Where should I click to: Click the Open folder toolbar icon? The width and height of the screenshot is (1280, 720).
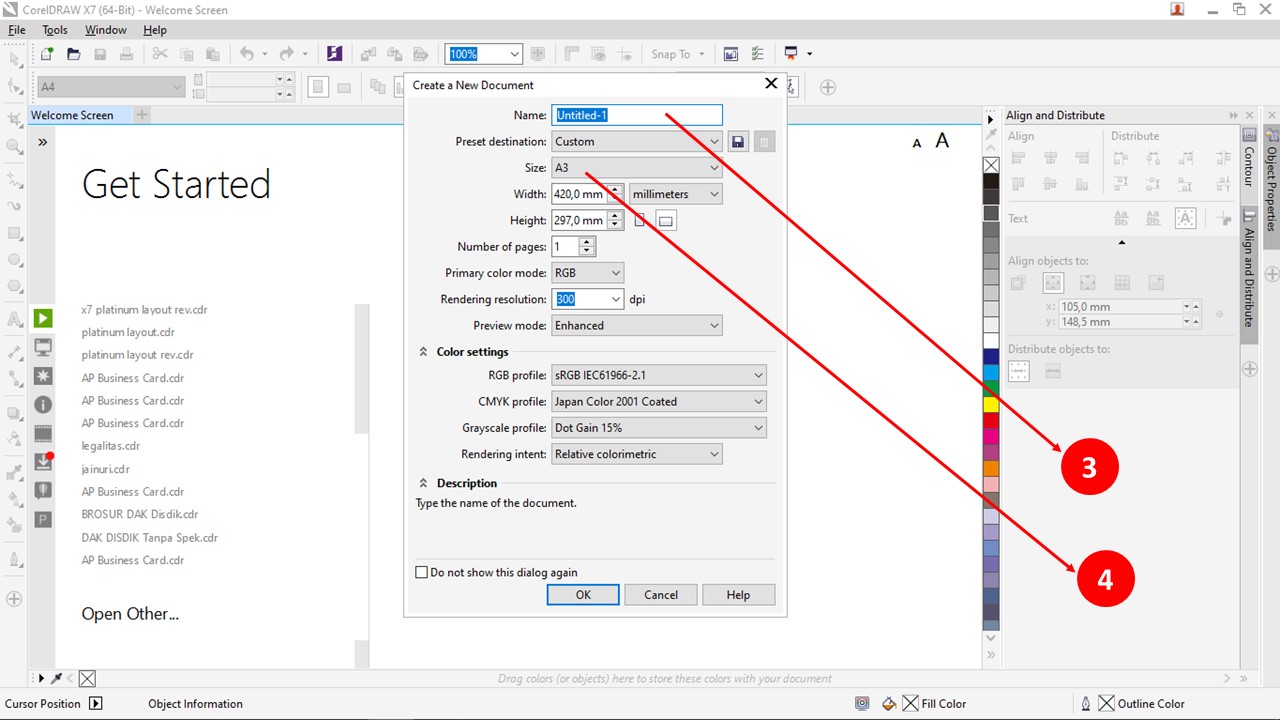tap(73, 54)
